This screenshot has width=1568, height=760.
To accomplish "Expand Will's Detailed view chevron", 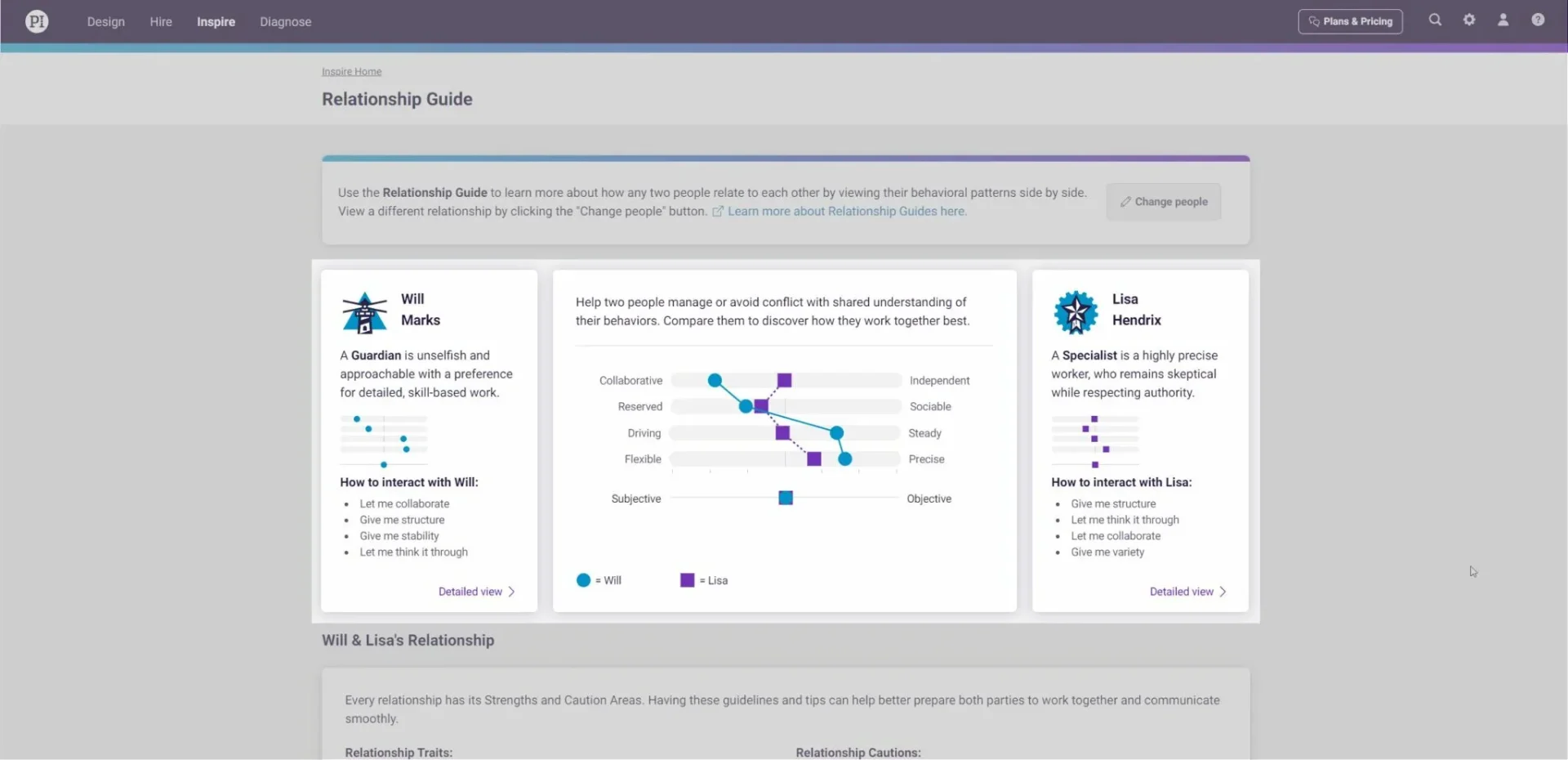I will [511, 592].
